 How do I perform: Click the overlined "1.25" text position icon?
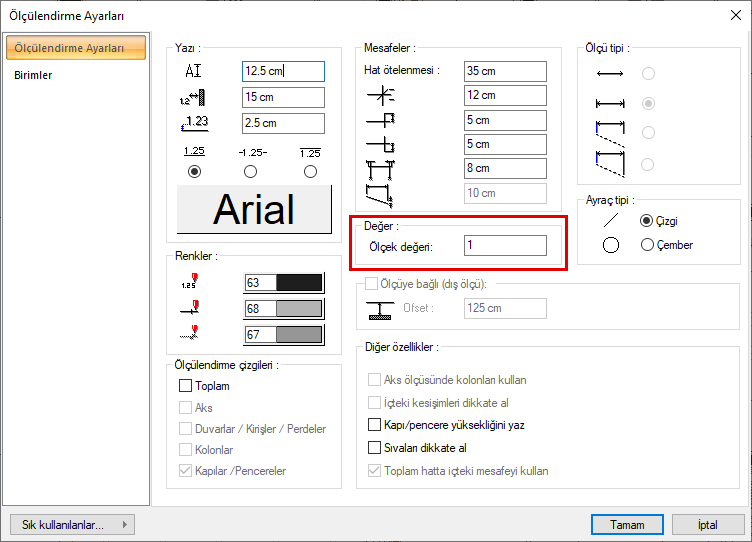310,153
